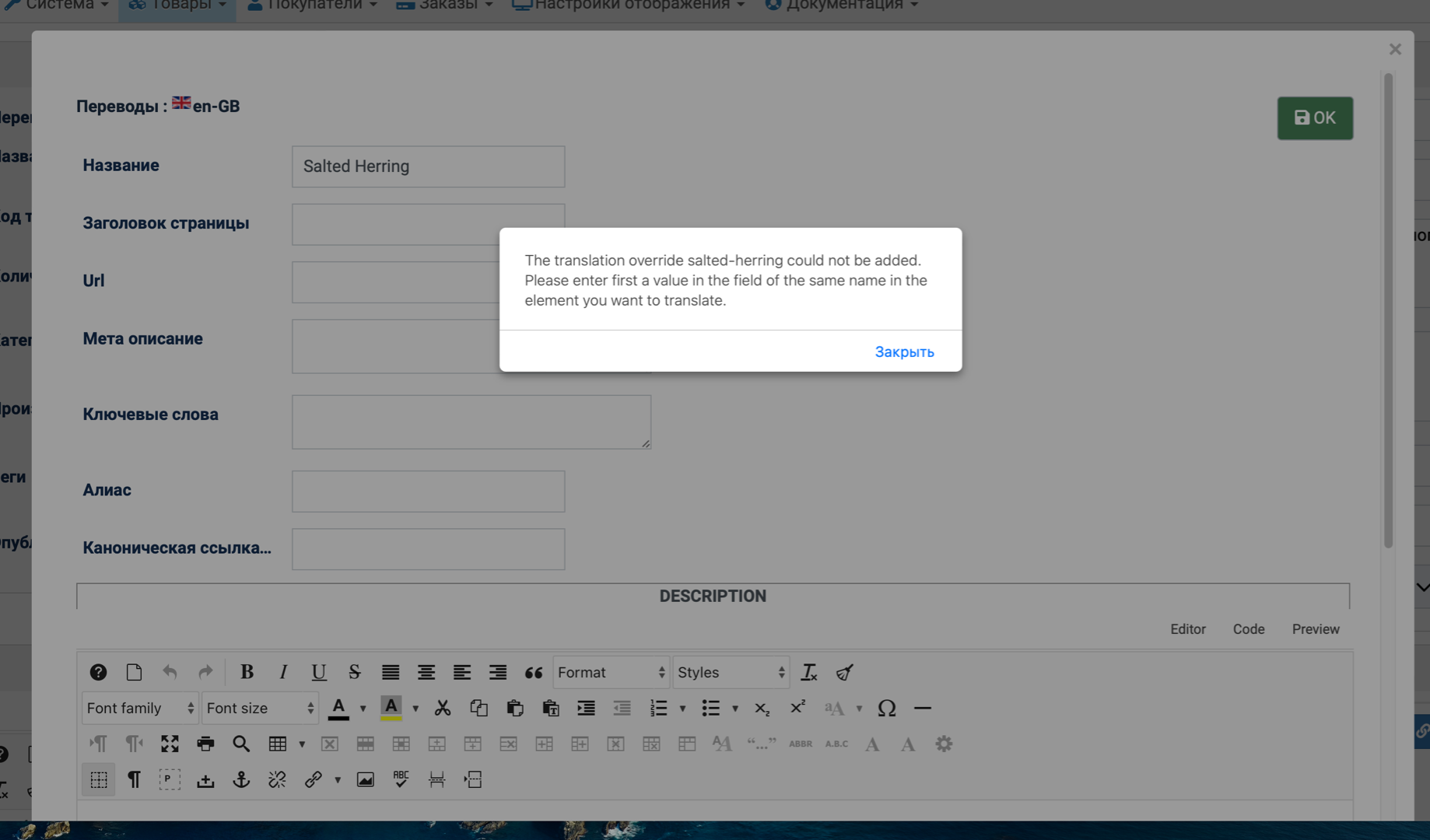1430x840 pixels.
Task: Expand the Font family dropdown
Action: (140, 708)
